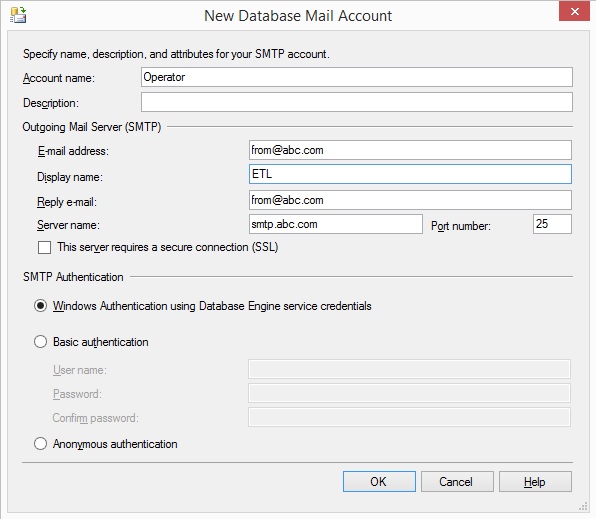596x519 pixels.
Task: Confirm the account with OK button
Action: pos(379,482)
